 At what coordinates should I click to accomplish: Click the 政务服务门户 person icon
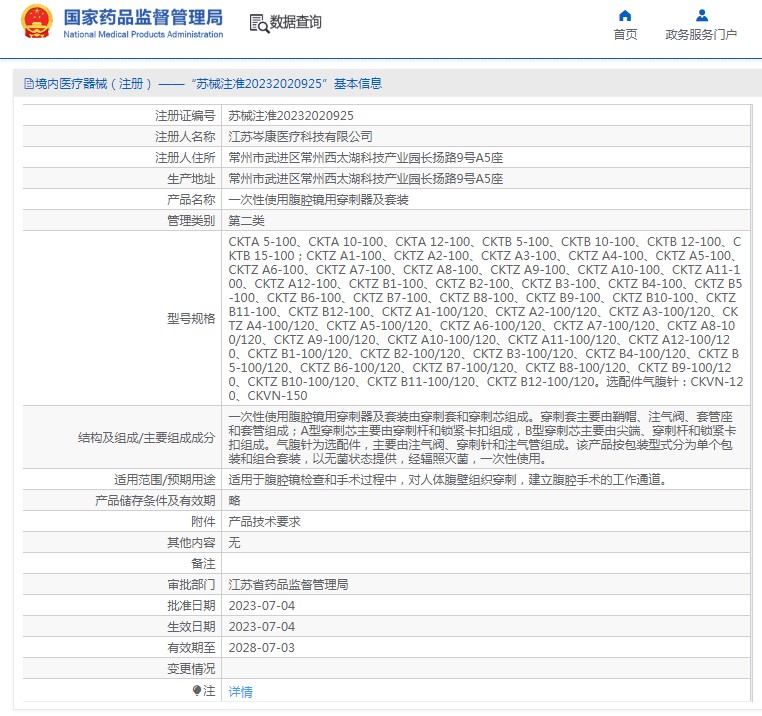pos(701,16)
